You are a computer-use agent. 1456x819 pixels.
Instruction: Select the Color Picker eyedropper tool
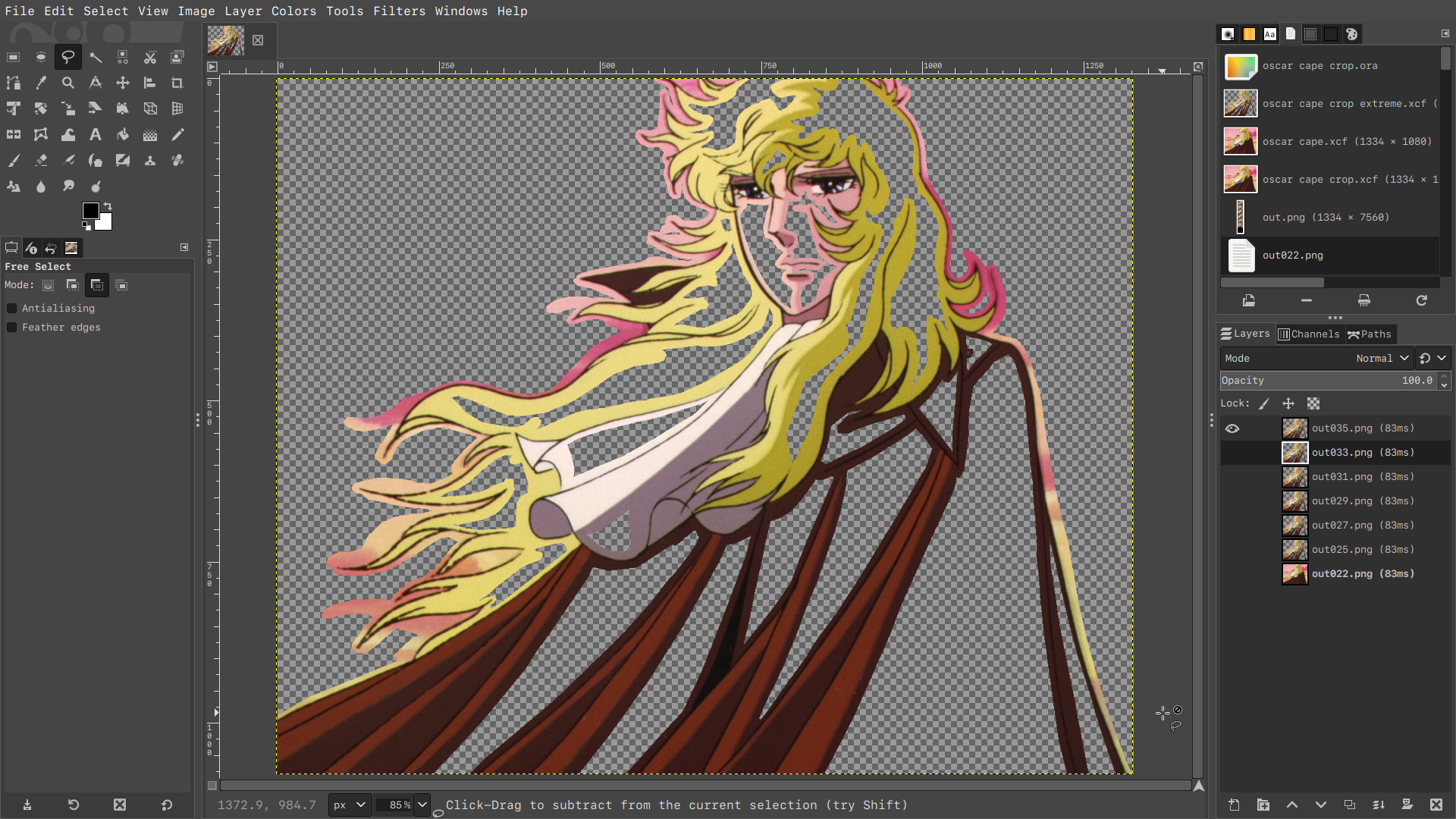(x=41, y=83)
